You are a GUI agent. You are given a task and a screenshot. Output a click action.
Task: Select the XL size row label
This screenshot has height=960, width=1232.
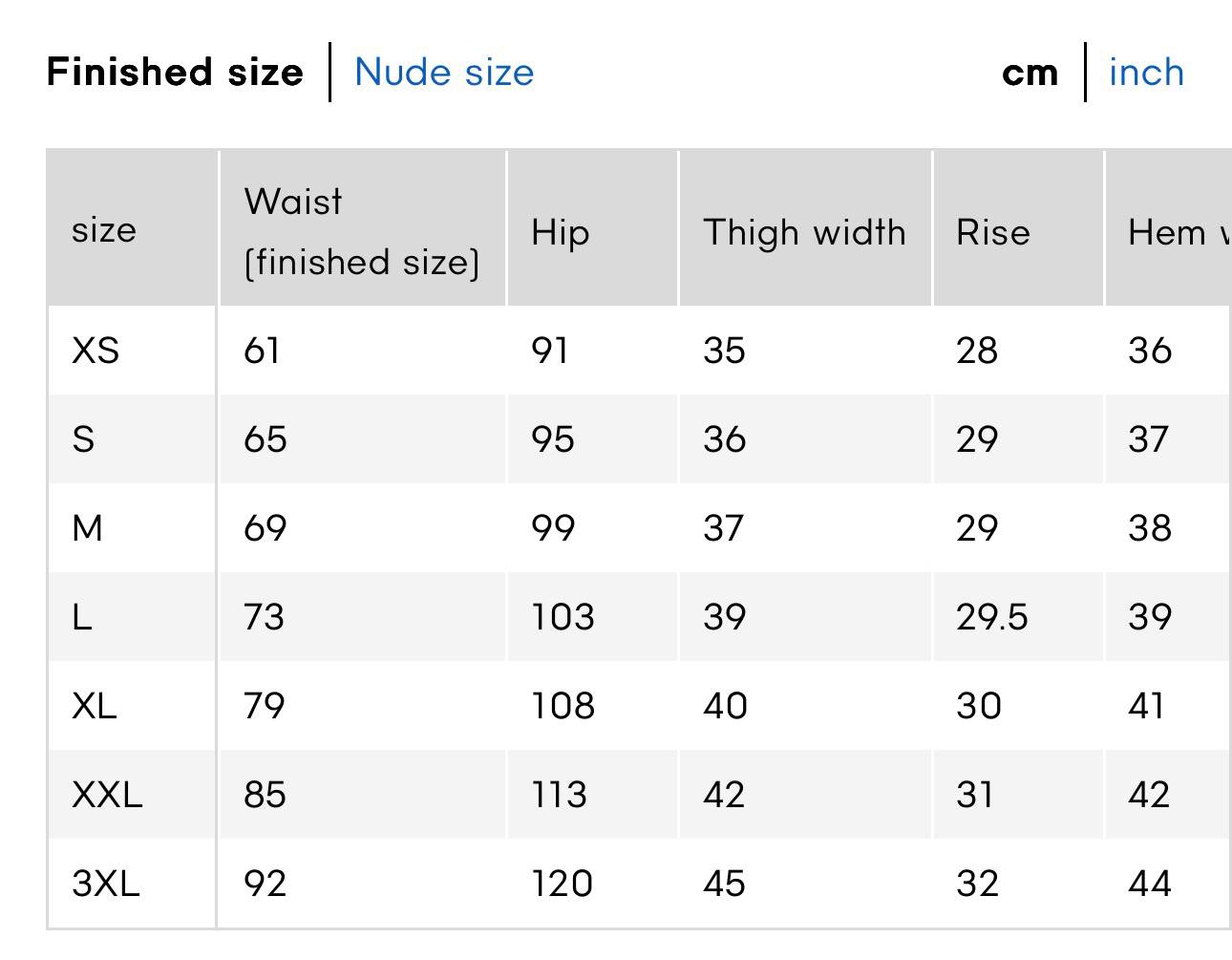(x=94, y=706)
